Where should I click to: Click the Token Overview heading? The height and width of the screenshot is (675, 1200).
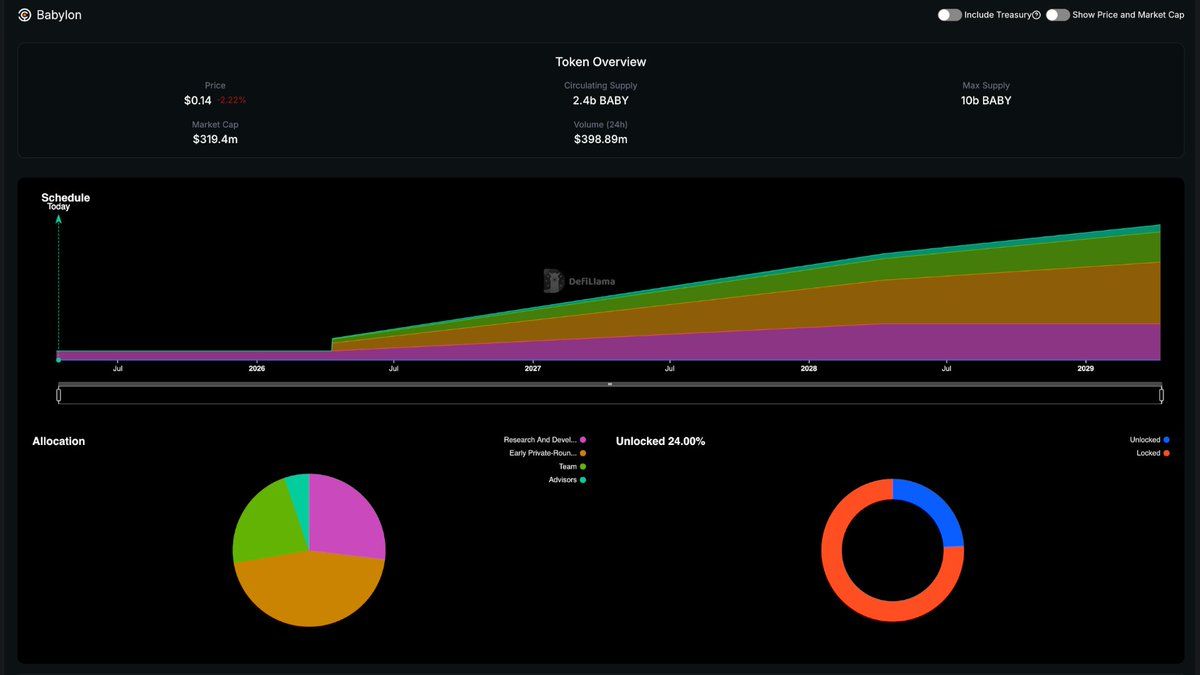coord(601,62)
